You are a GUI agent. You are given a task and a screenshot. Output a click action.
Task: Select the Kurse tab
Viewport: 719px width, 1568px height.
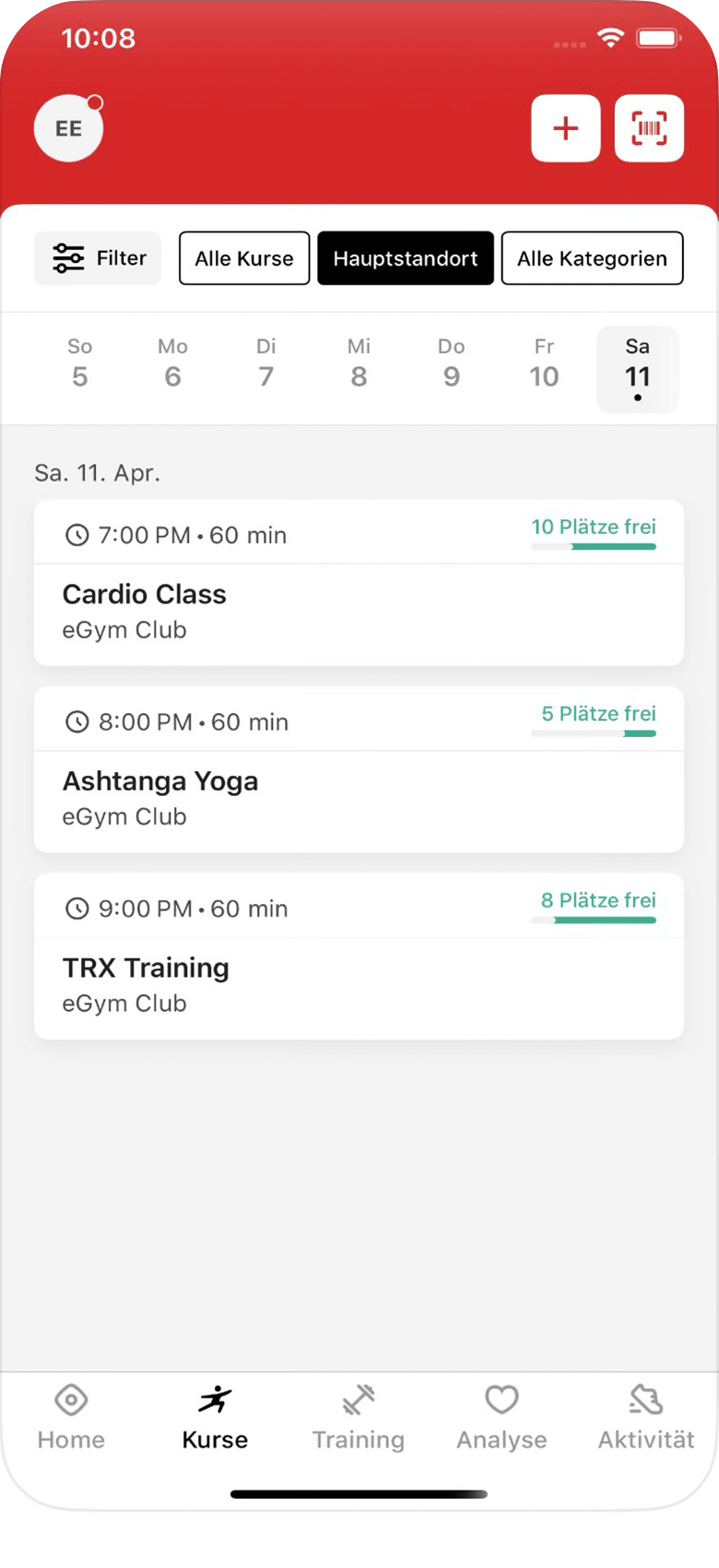[x=215, y=1418]
